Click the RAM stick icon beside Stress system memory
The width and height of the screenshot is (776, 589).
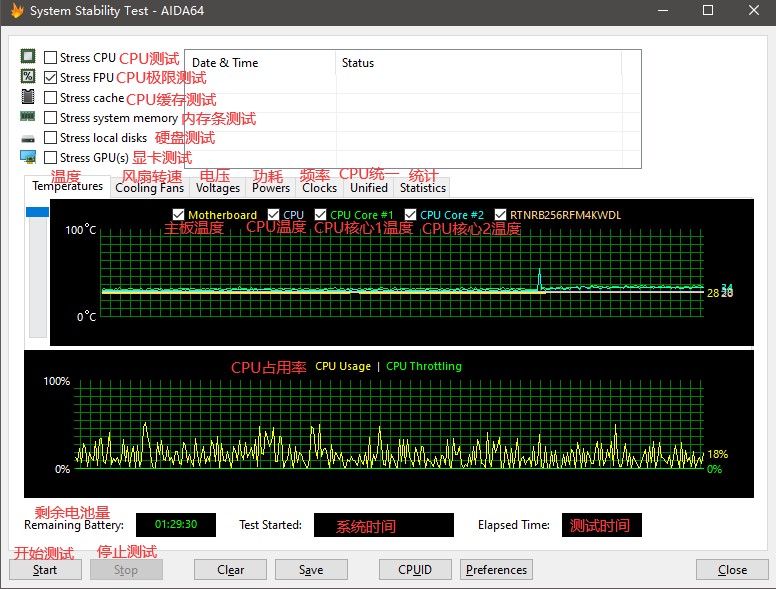click(28, 116)
